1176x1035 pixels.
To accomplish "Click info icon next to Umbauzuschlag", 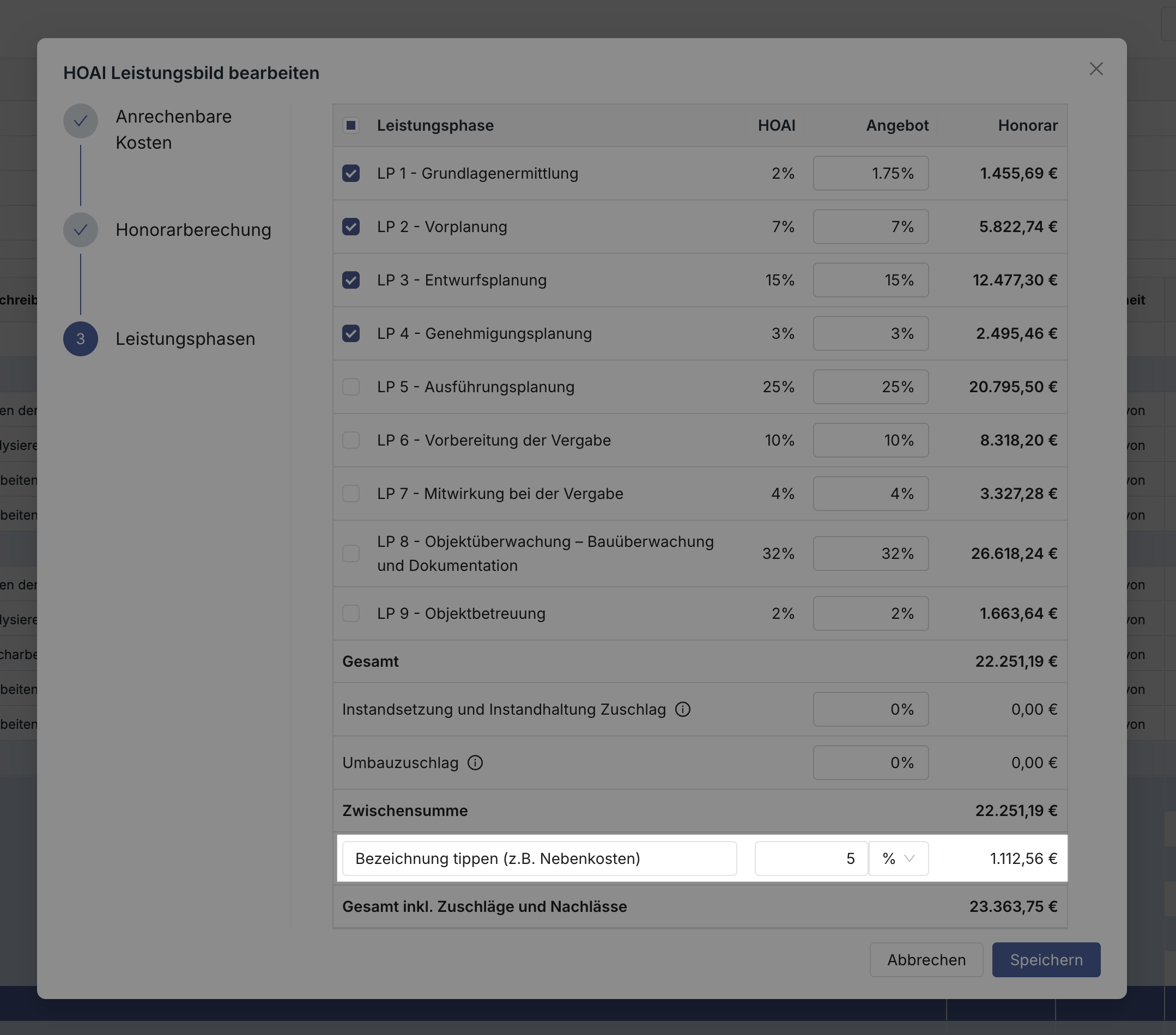I will point(475,763).
